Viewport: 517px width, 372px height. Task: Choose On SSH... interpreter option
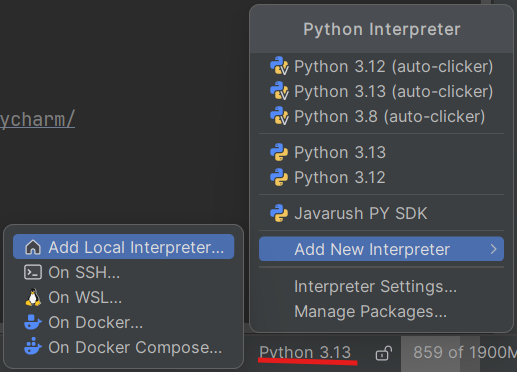point(124,272)
